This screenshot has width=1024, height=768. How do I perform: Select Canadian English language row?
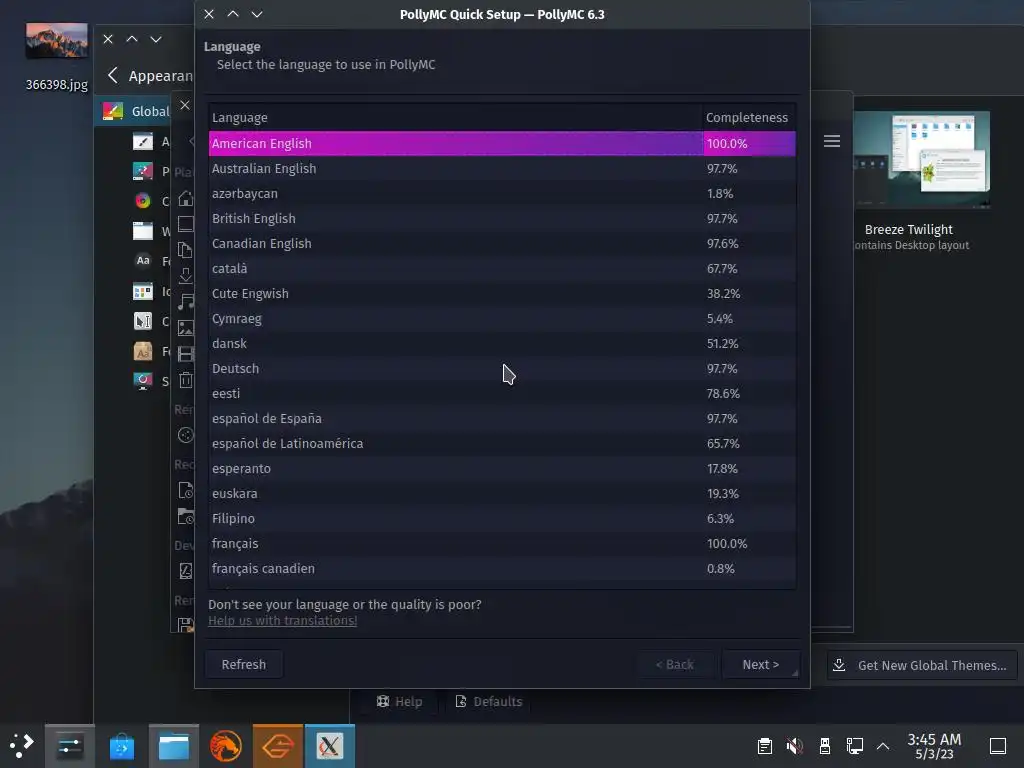point(502,244)
